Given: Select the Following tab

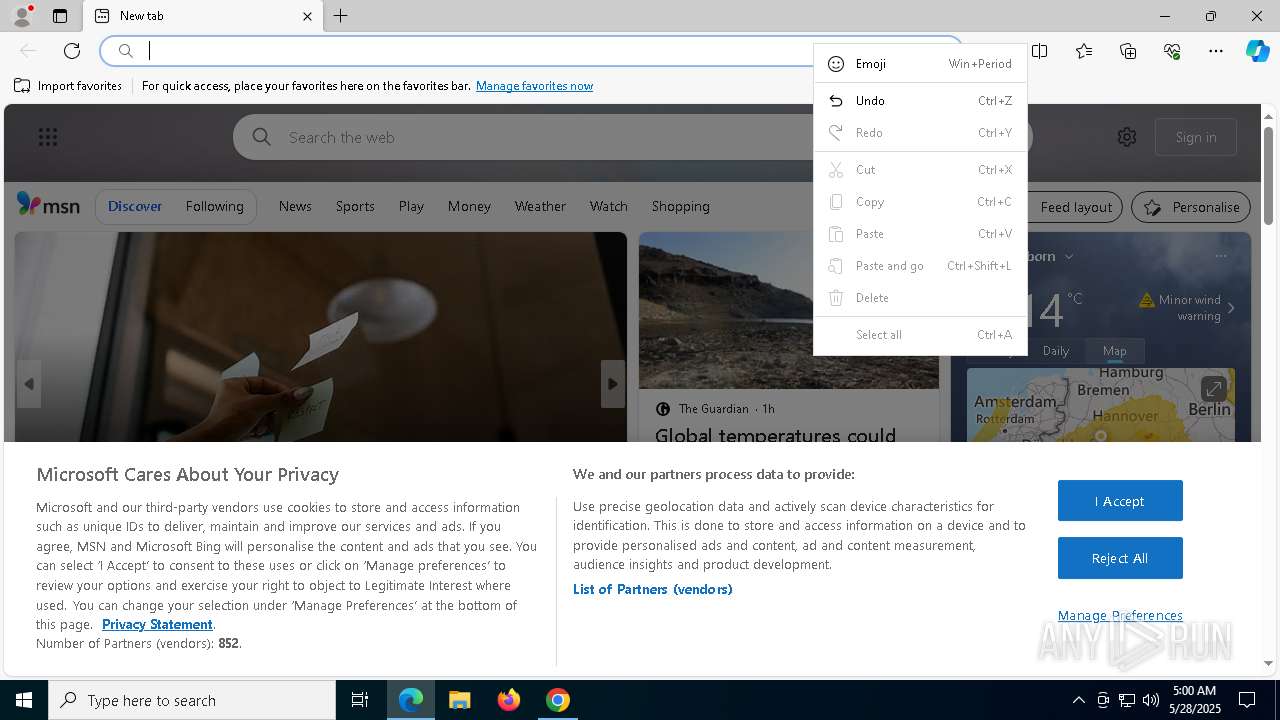Looking at the screenshot, I should tap(214, 206).
